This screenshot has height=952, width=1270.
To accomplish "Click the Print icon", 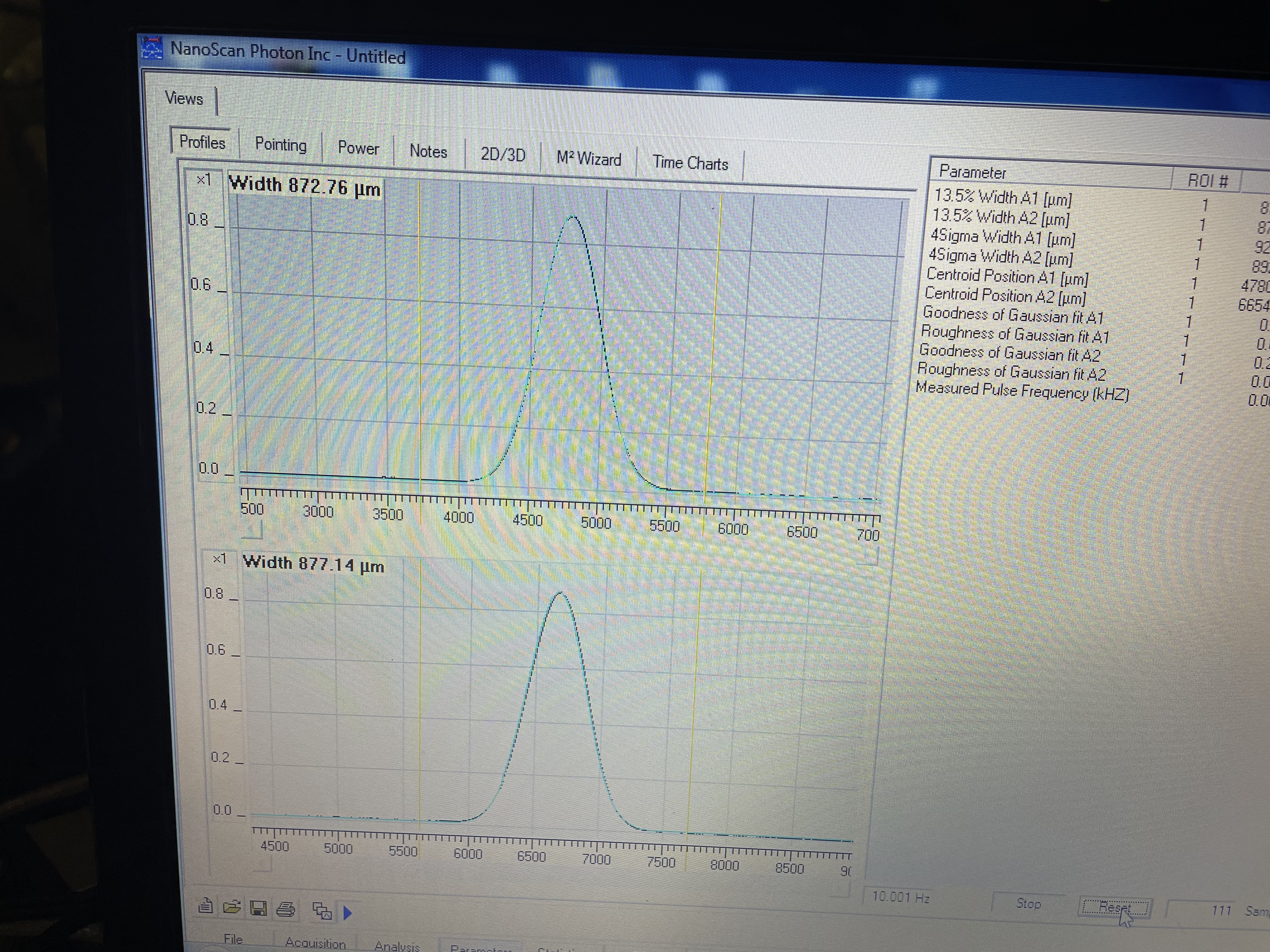I will point(286,909).
